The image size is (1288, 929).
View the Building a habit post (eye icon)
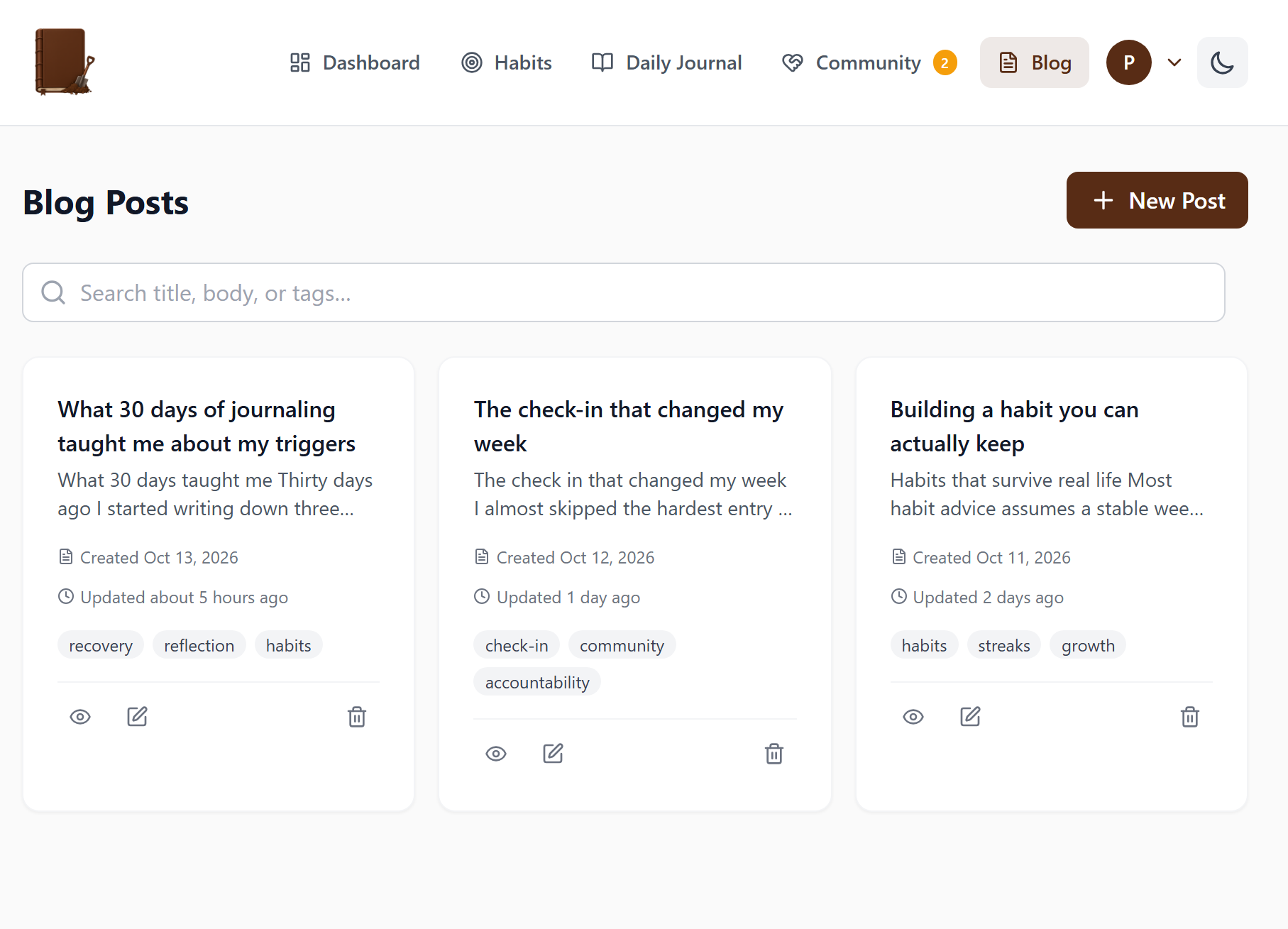point(913,717)
